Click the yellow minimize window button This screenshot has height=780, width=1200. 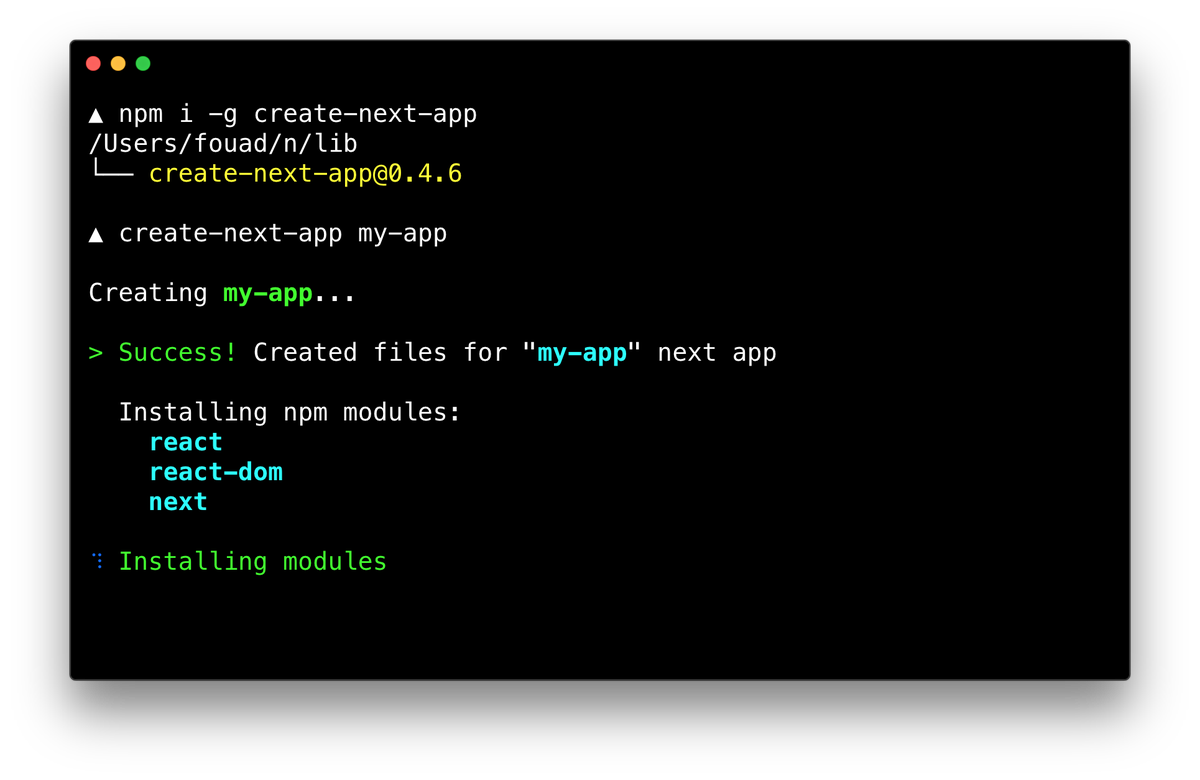[x=118, y=63]
